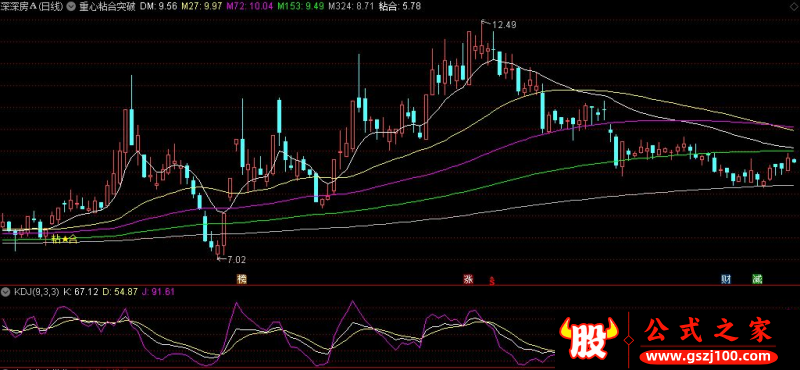Click the red S marker icon
The height and width of the screenshot is (370, 800).
492,281
